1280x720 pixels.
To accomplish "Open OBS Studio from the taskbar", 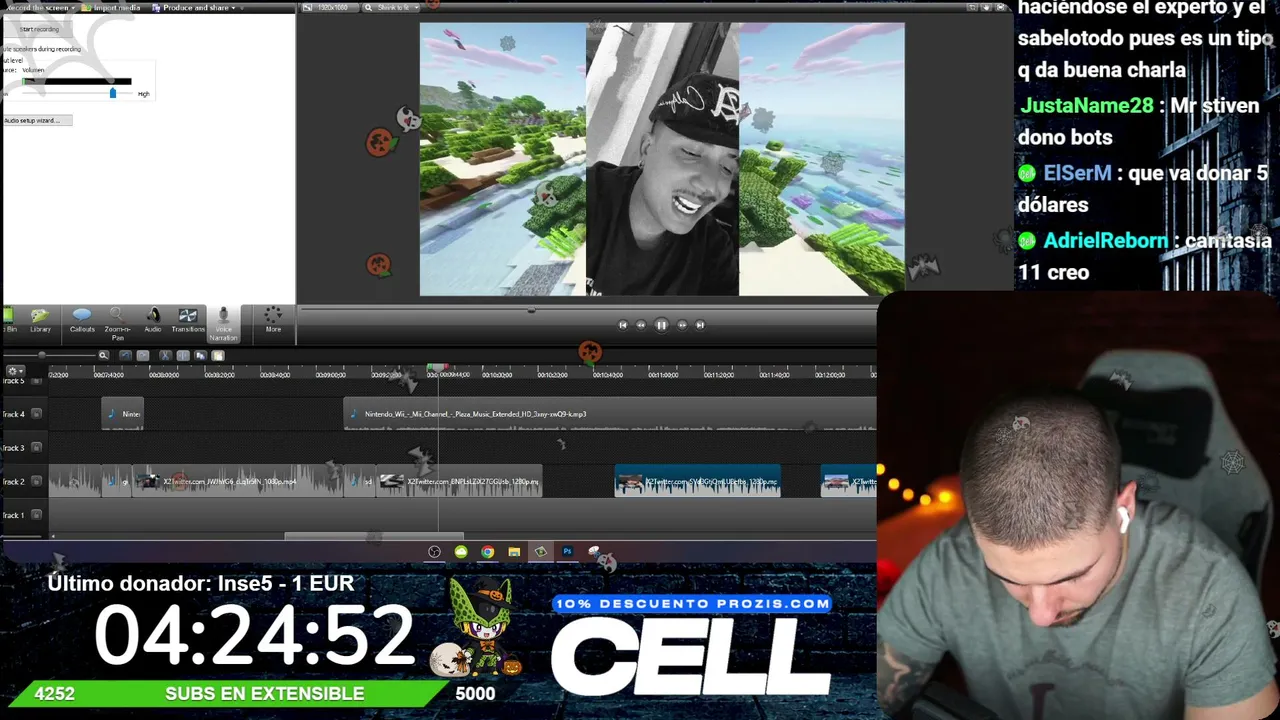I will coord(434,552).
